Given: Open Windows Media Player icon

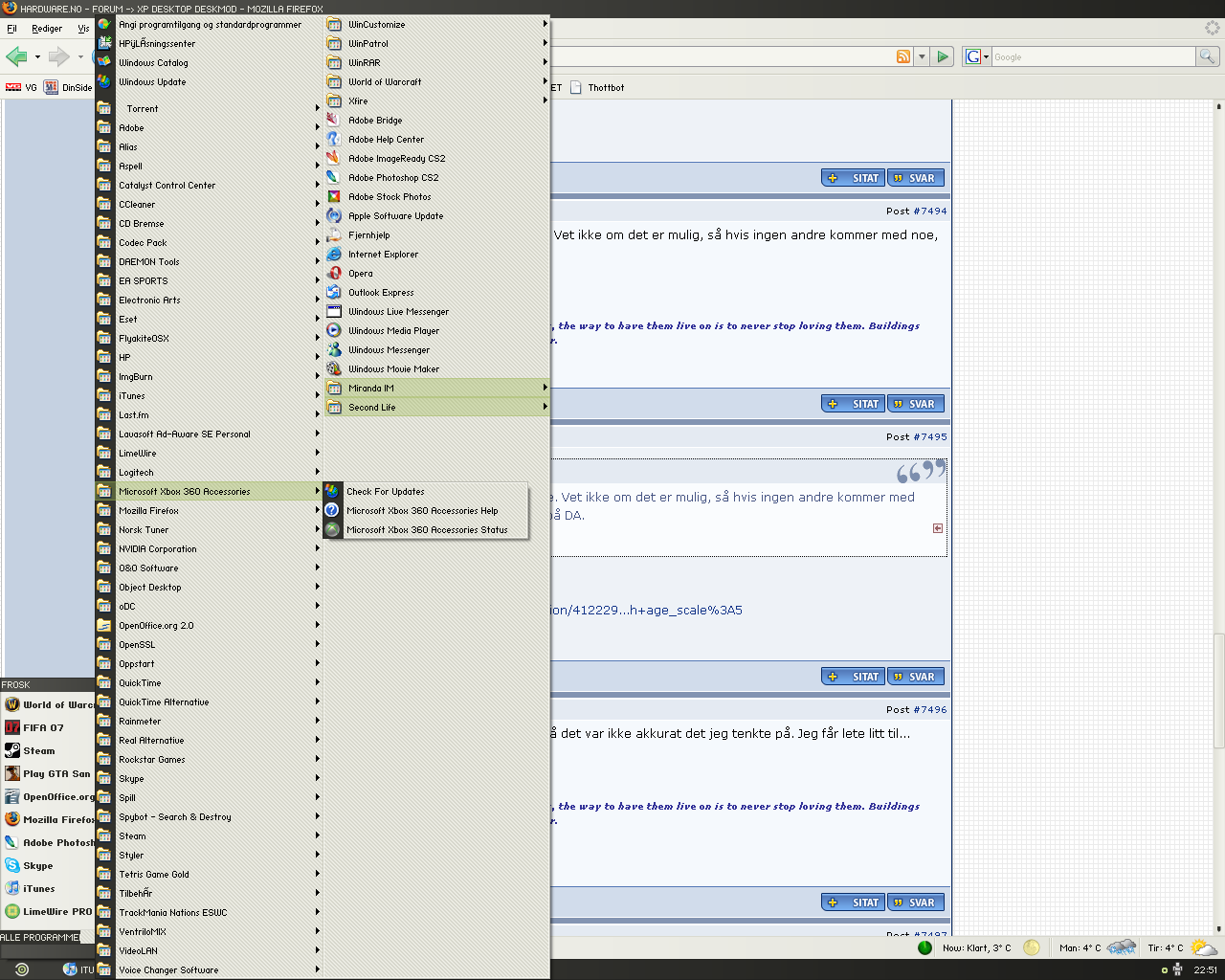Looking at the screenshot, I should point(333,331).
